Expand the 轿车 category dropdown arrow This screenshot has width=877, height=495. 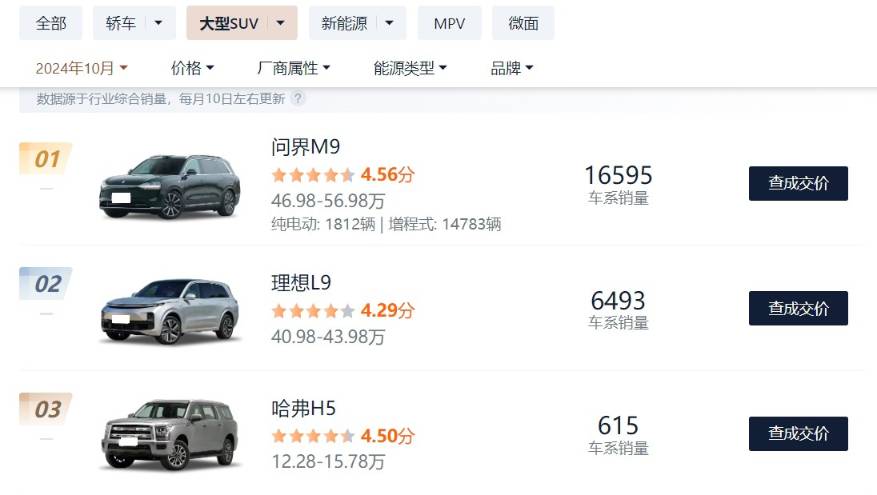coord(158,23)
